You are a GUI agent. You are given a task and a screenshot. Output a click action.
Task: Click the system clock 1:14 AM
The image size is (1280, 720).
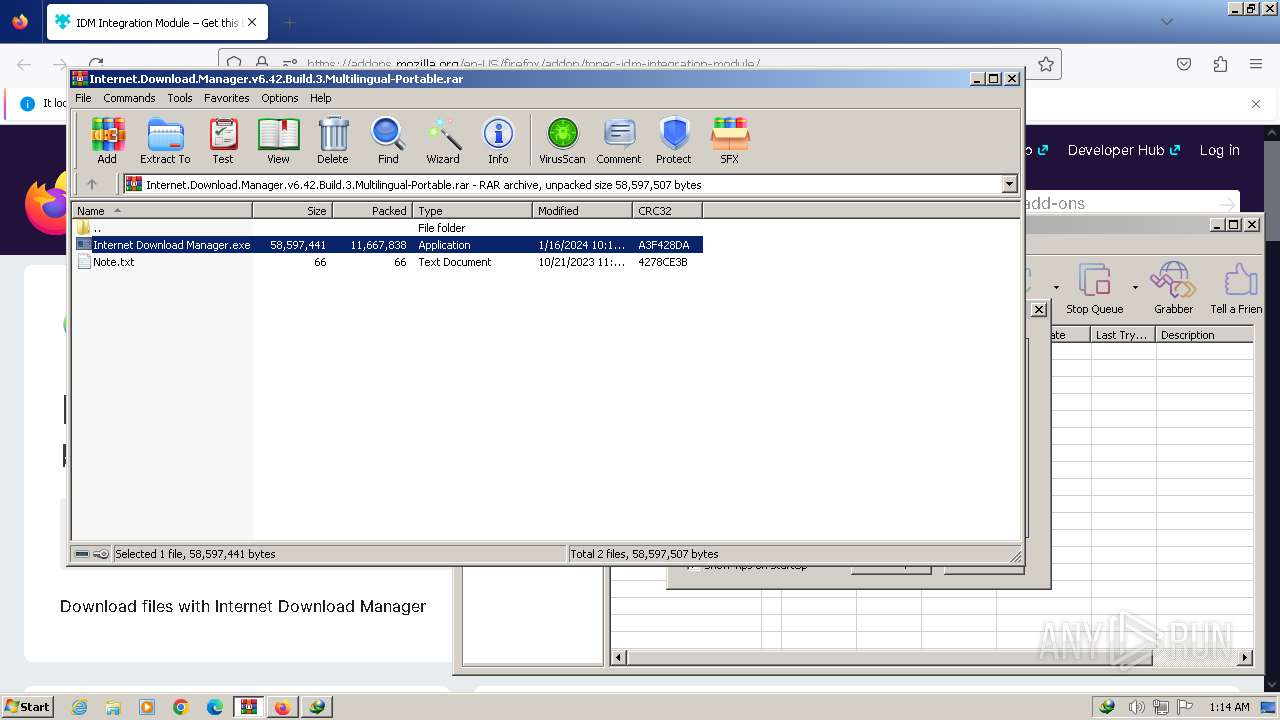click(x=1229, y=707)
